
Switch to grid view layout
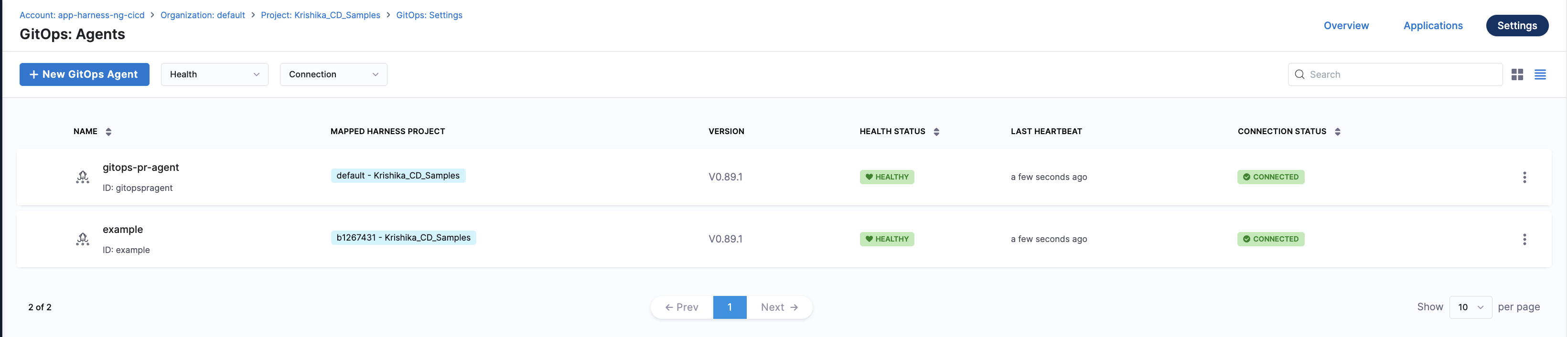[x=1517, y=74]
